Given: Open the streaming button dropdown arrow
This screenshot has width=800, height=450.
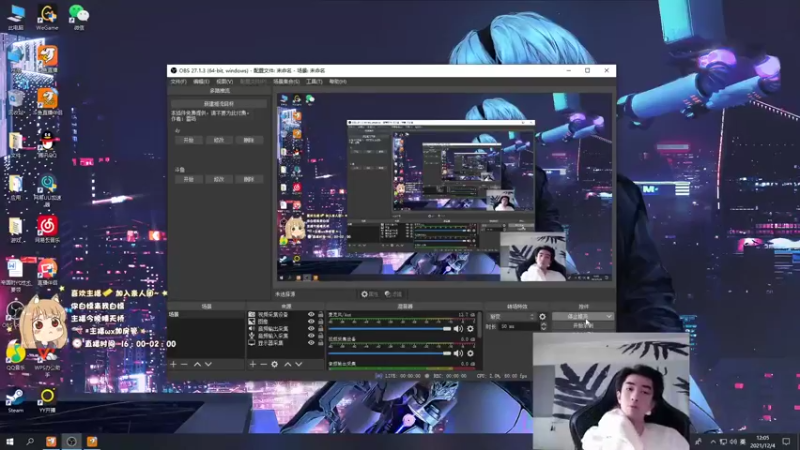Looking at the screenshot, I should (609, 316).
